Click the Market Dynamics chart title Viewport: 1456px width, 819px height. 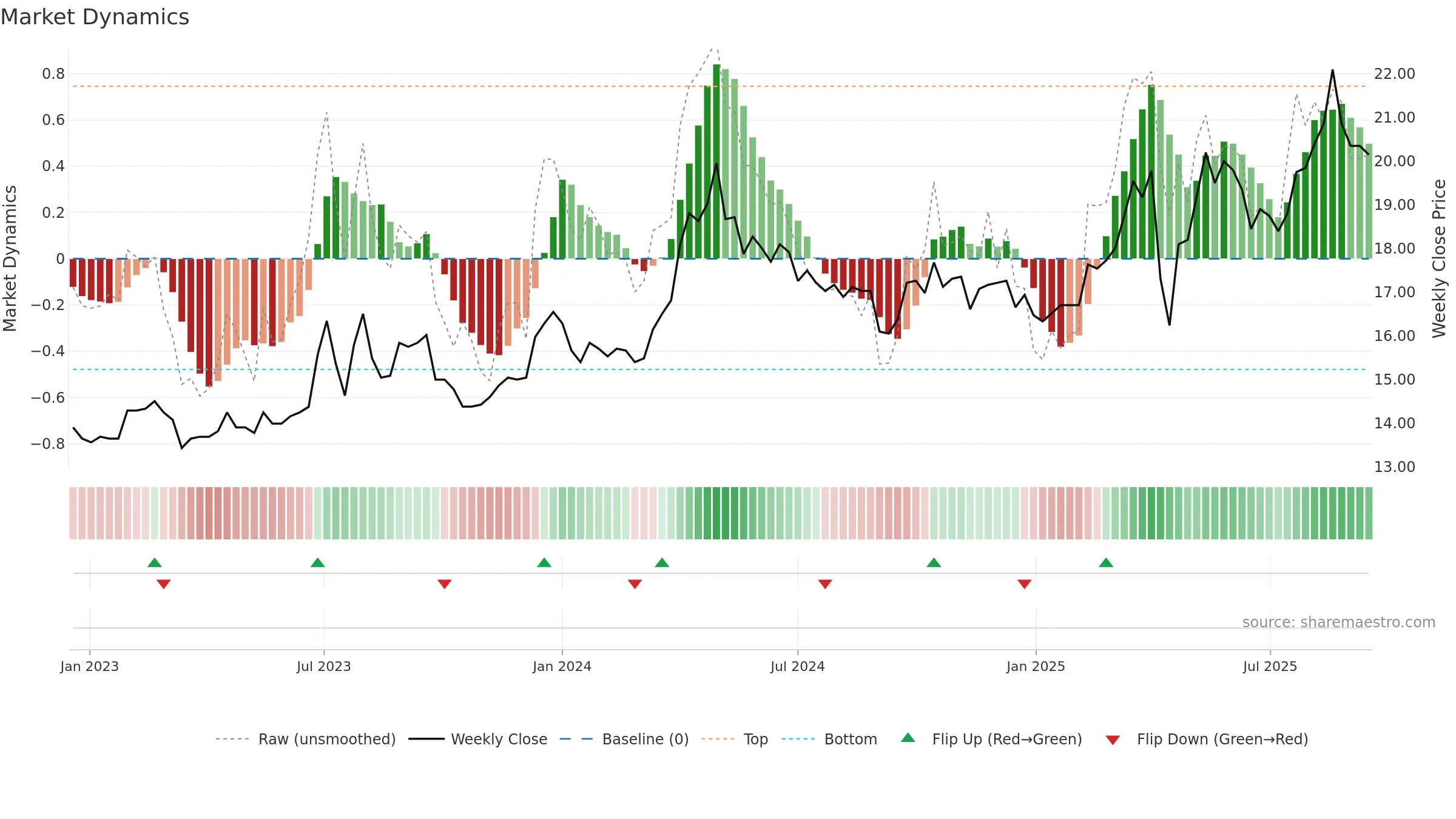pyautogui.click(x=95, y=17)
